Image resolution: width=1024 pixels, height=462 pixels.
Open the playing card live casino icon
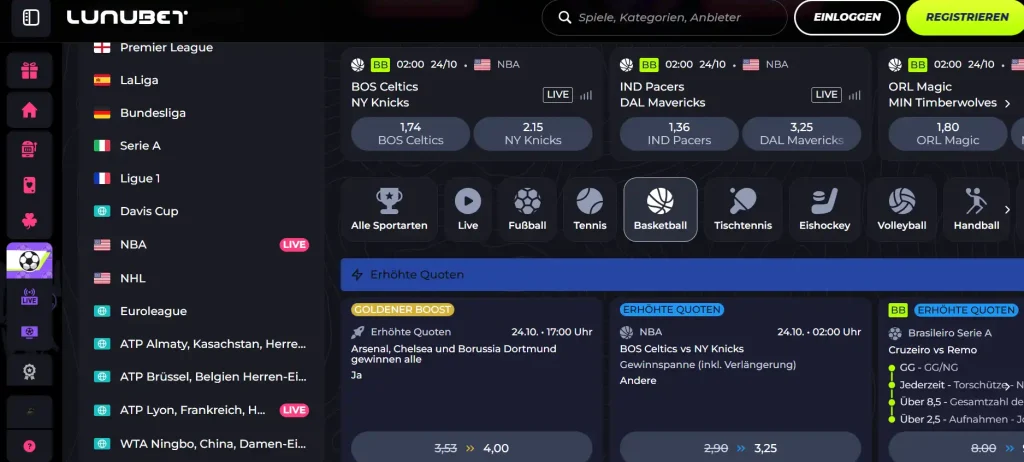click(29, 186)
